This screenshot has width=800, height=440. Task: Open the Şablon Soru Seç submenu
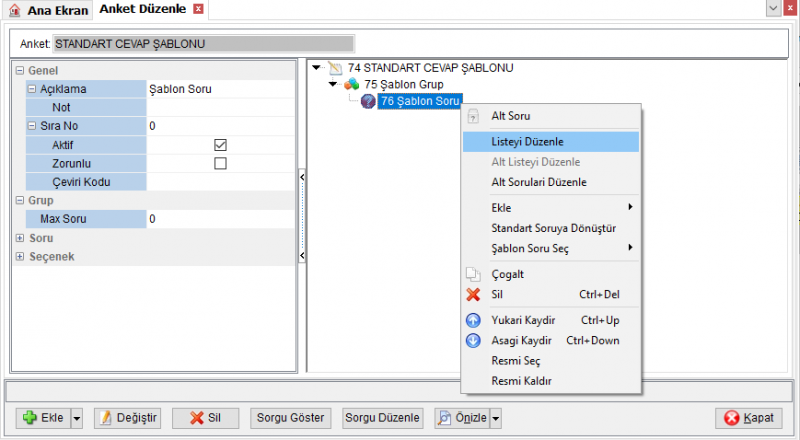click(551, 249)
